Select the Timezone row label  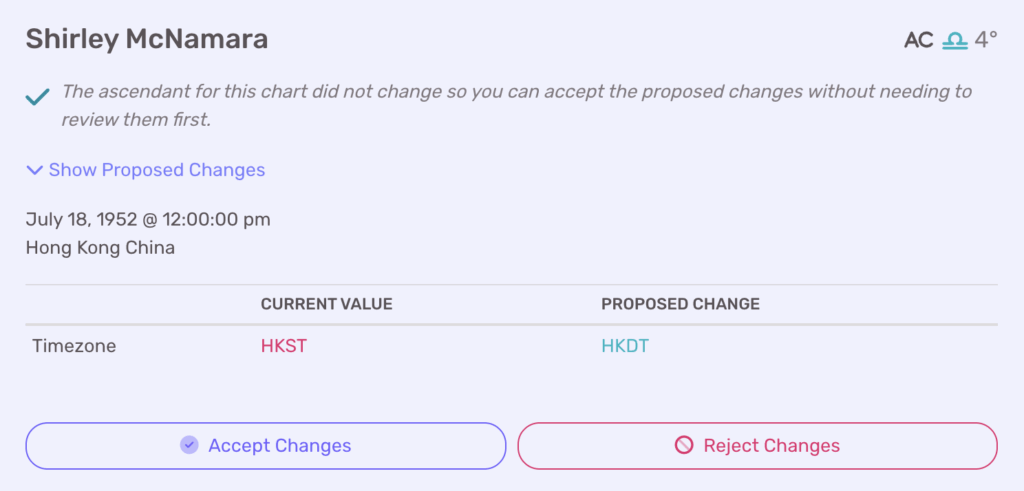click(x=74, y=347)
